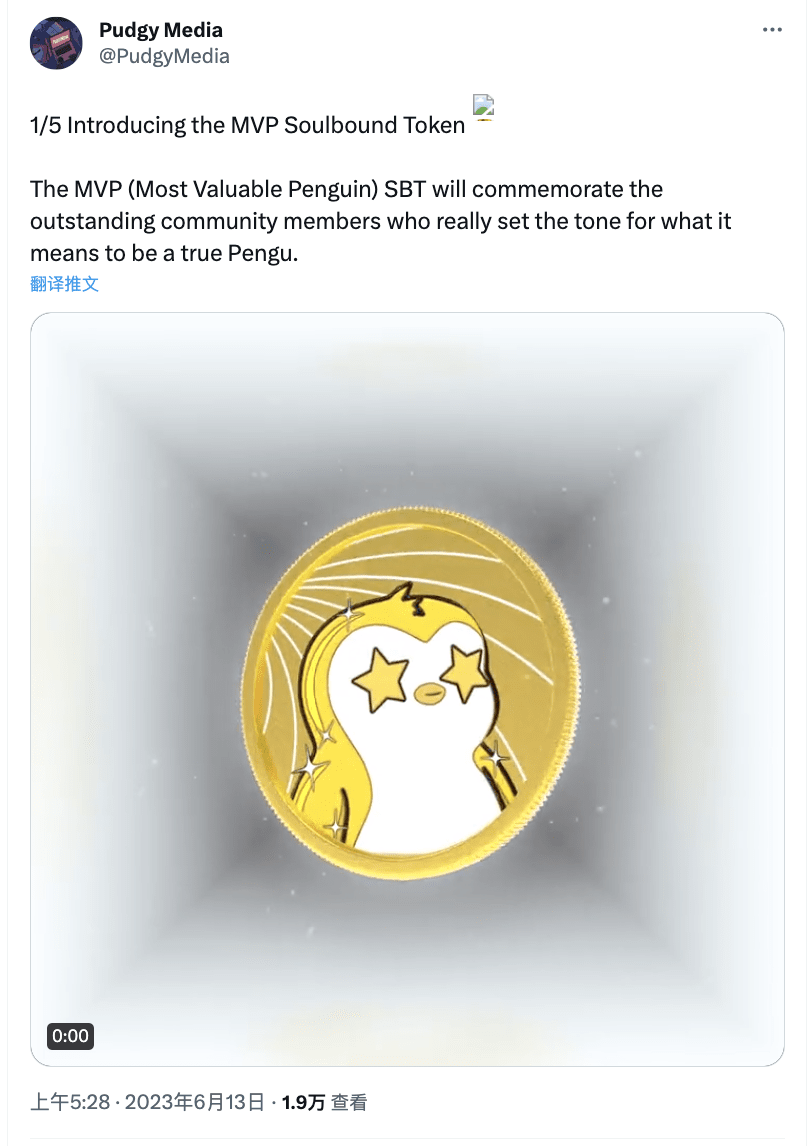Screen dimensions: 810x1146
Task: Click the broken image placeholder icon
Action: [x=484, y=106]
